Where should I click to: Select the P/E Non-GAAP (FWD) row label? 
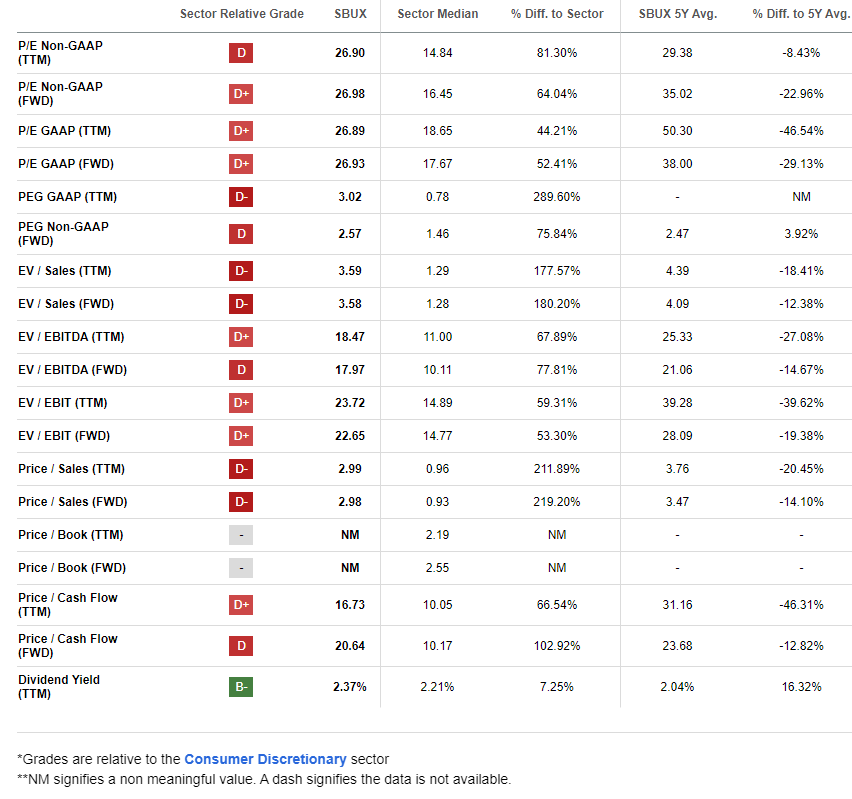point(60,94)
